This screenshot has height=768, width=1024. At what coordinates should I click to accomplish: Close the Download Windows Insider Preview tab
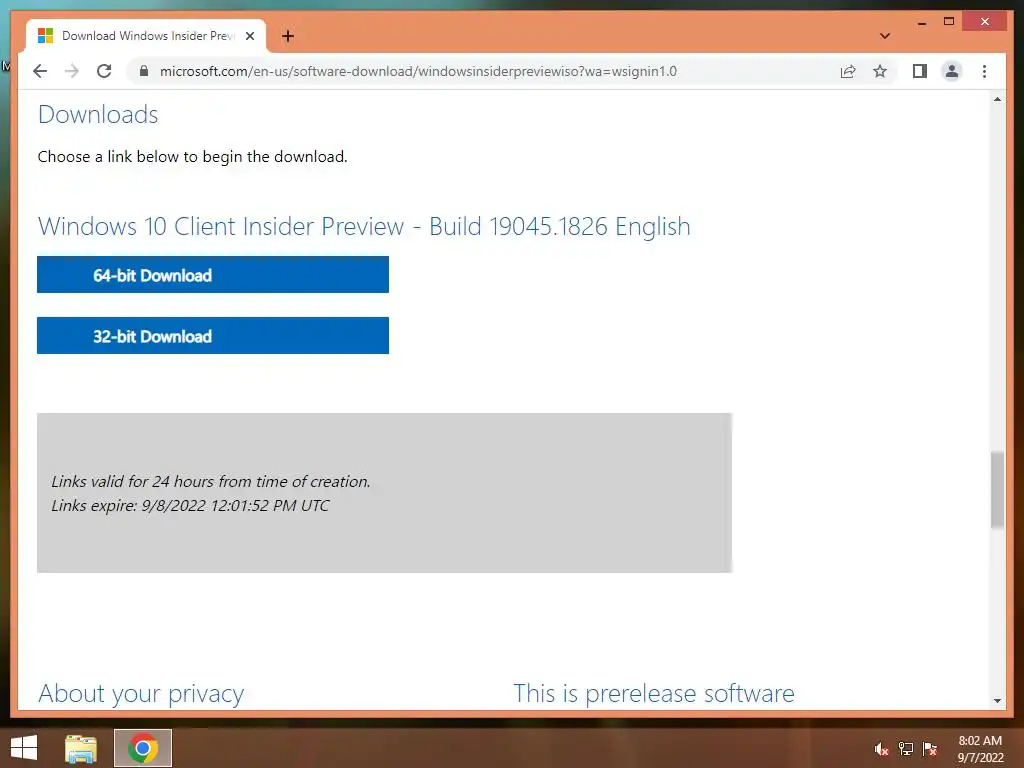coord(249,36)
